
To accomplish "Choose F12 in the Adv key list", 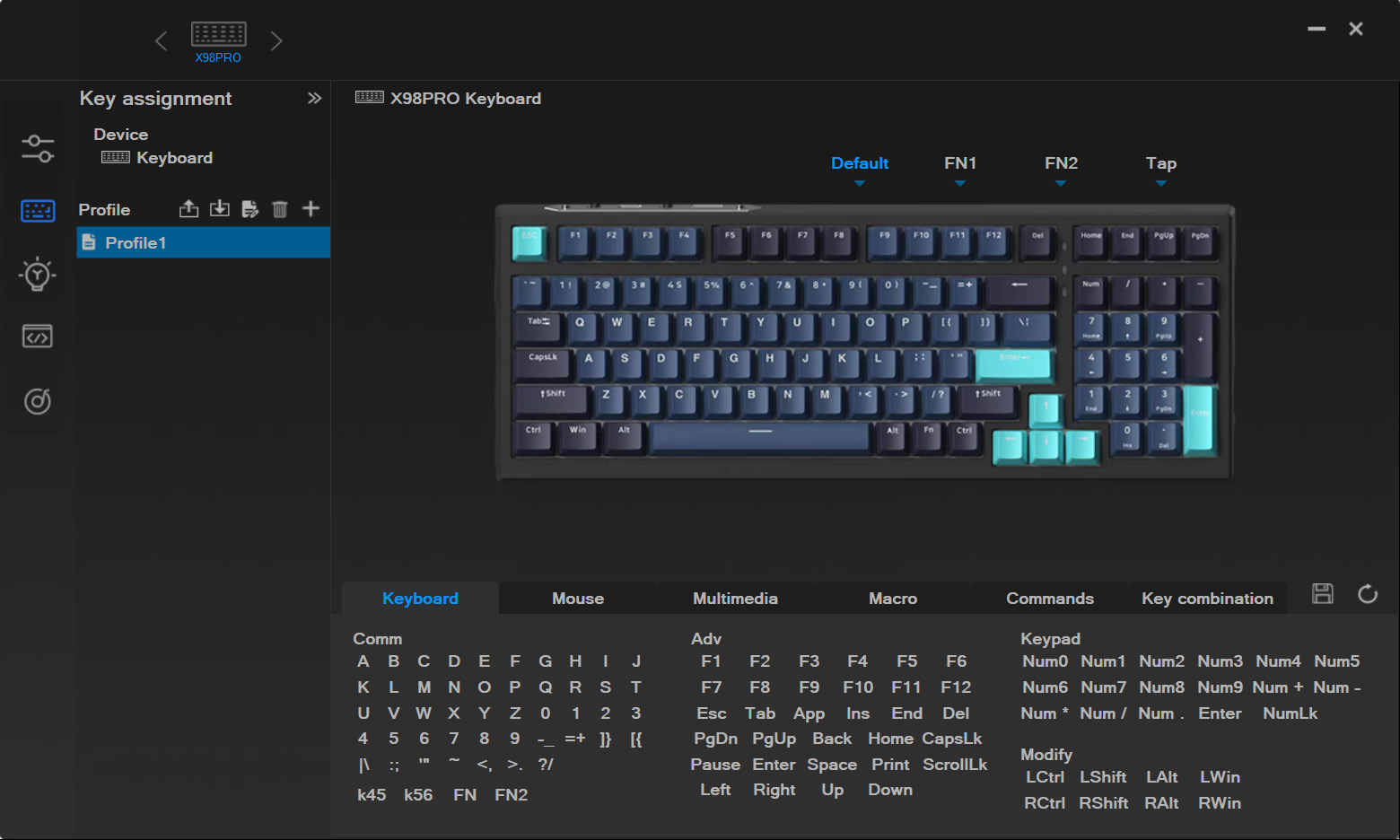I will [956, 687].
